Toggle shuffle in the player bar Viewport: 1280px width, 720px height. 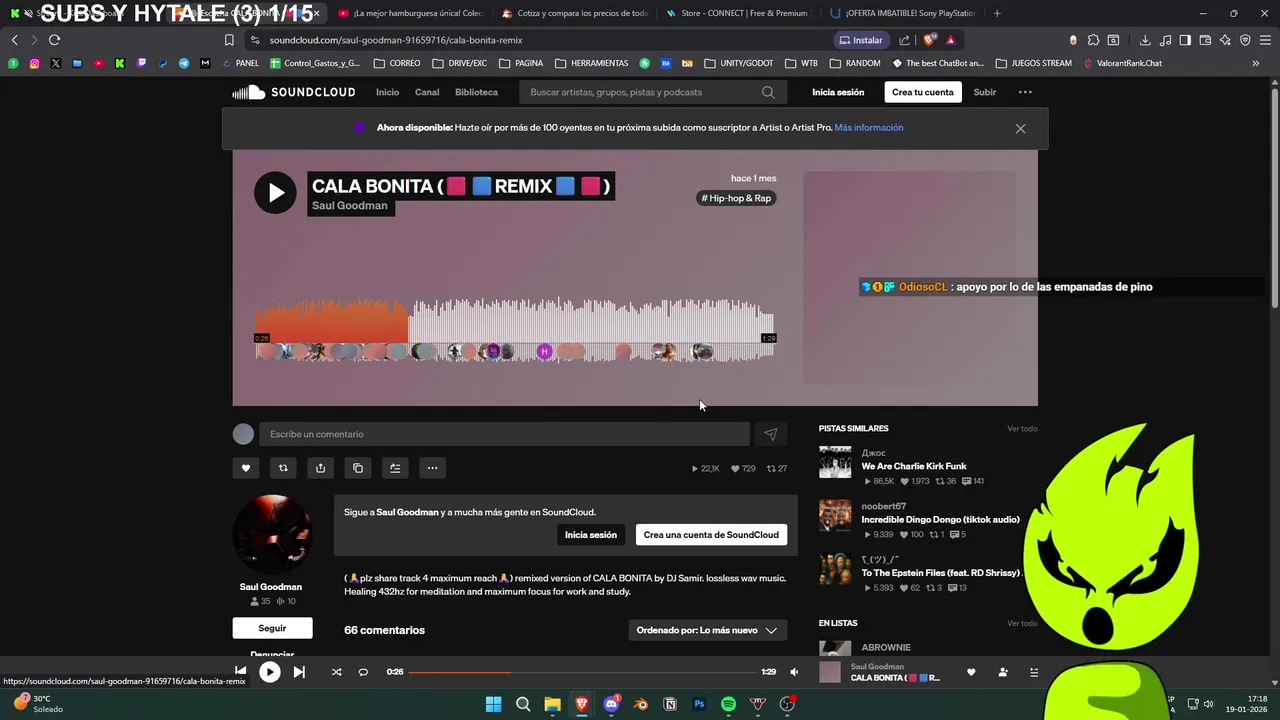click(x=336, y=672)
